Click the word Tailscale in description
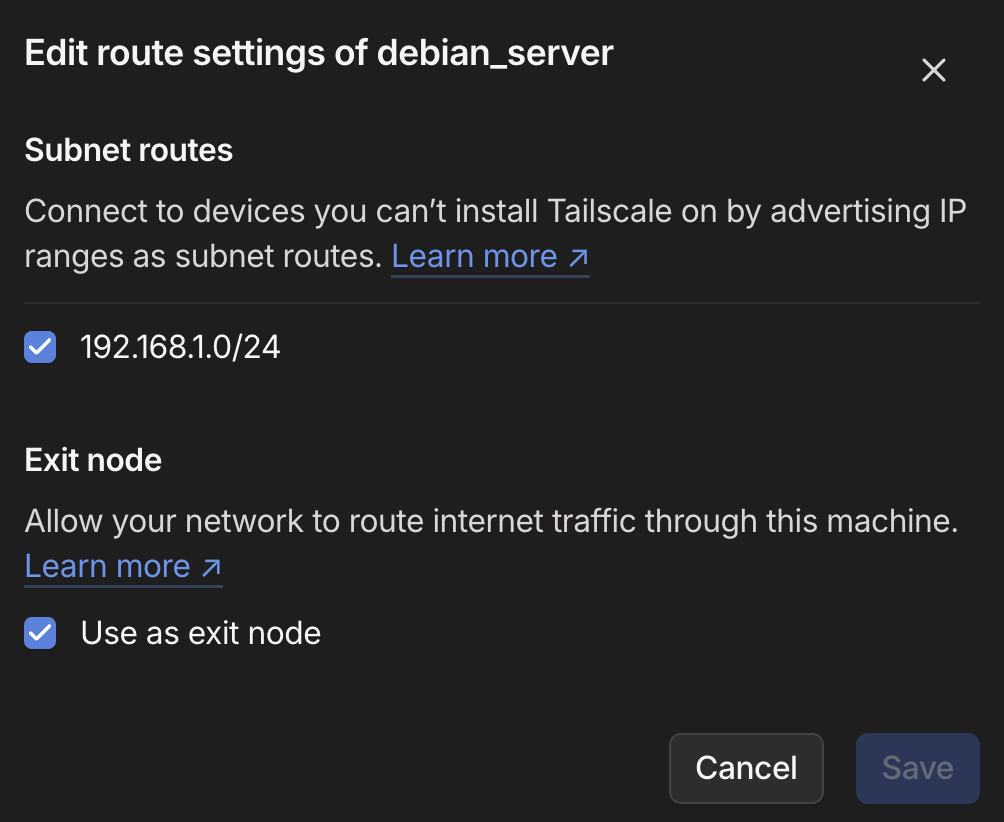This screenshot has height=822, width=1004. click(x=609, y=212)
